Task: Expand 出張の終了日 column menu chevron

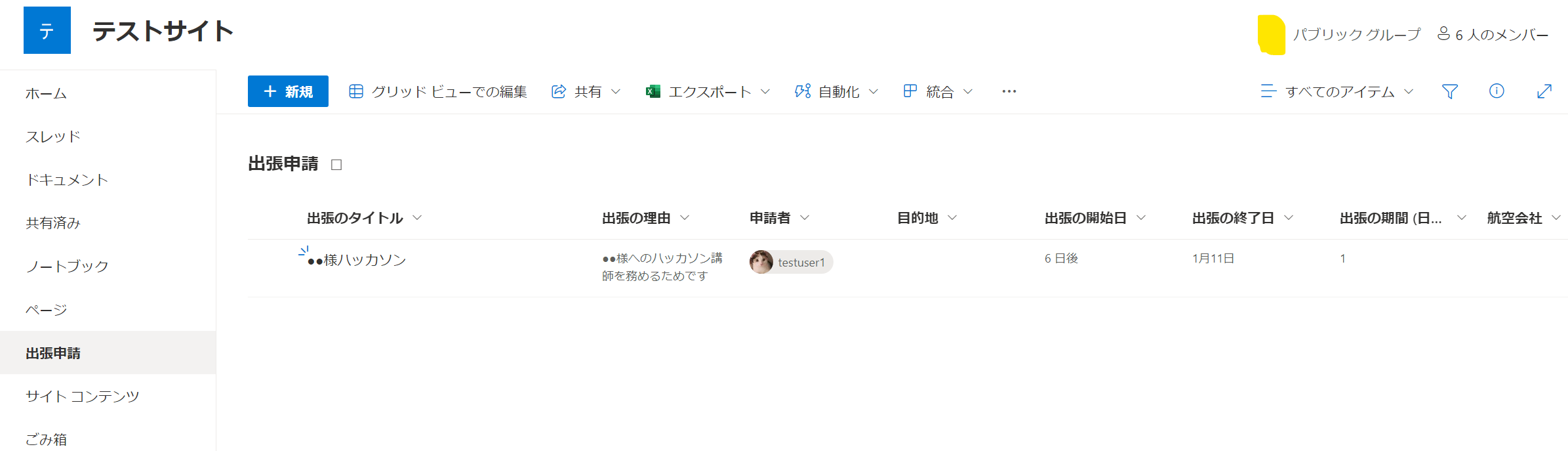Action: (x=1289, y=217)
